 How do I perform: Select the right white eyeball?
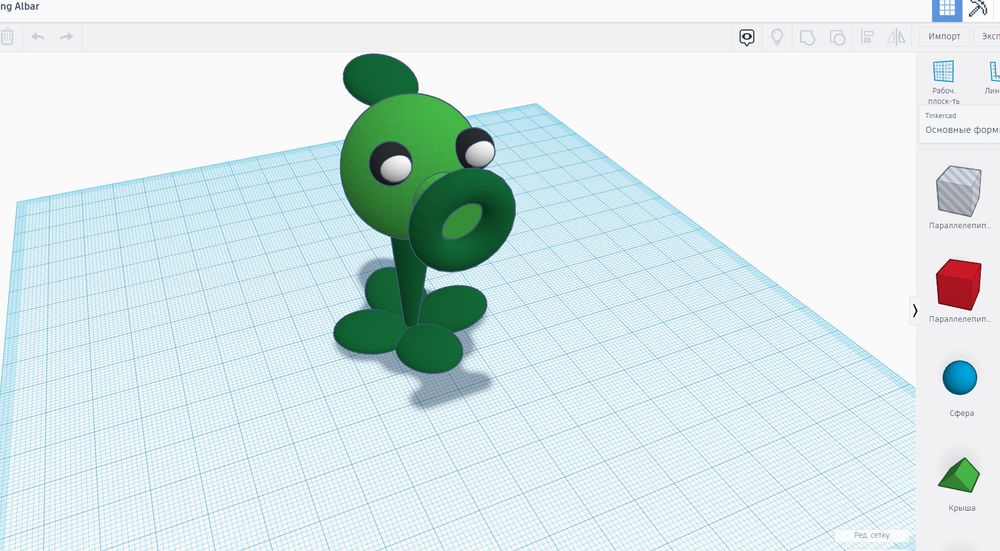point(479,152)
